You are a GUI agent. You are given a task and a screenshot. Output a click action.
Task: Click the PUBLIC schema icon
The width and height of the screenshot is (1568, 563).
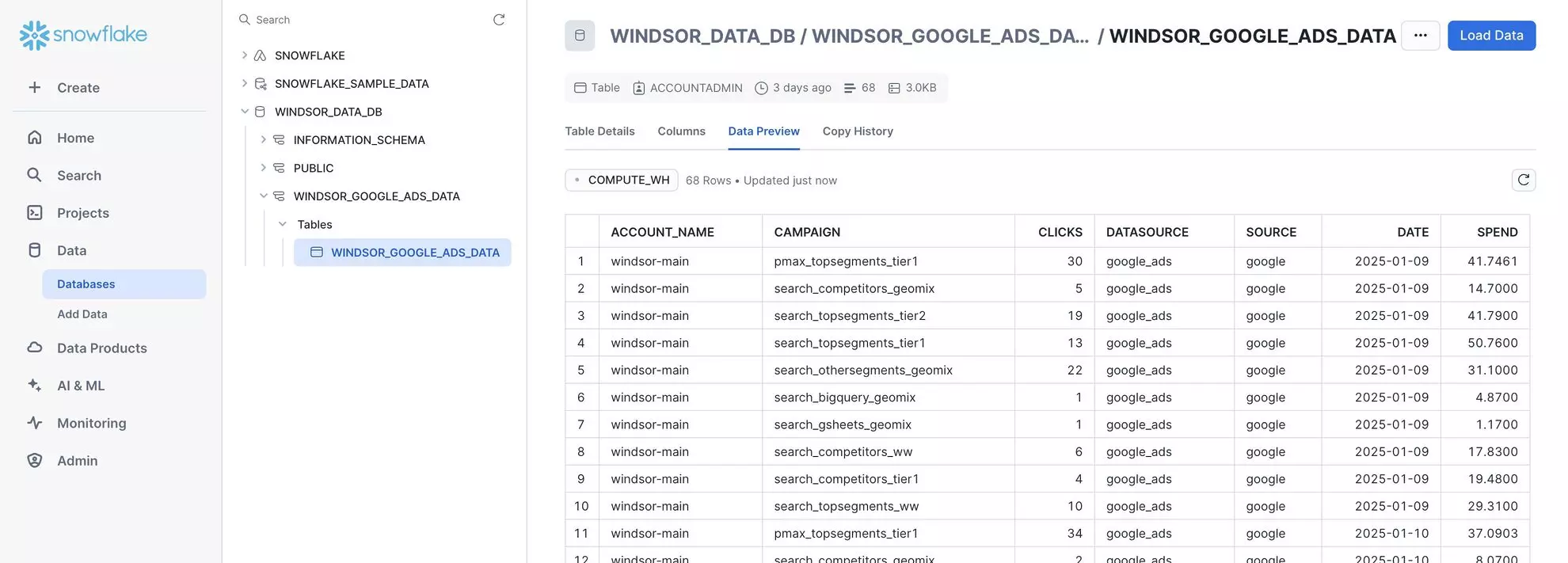tap(279, 168)
